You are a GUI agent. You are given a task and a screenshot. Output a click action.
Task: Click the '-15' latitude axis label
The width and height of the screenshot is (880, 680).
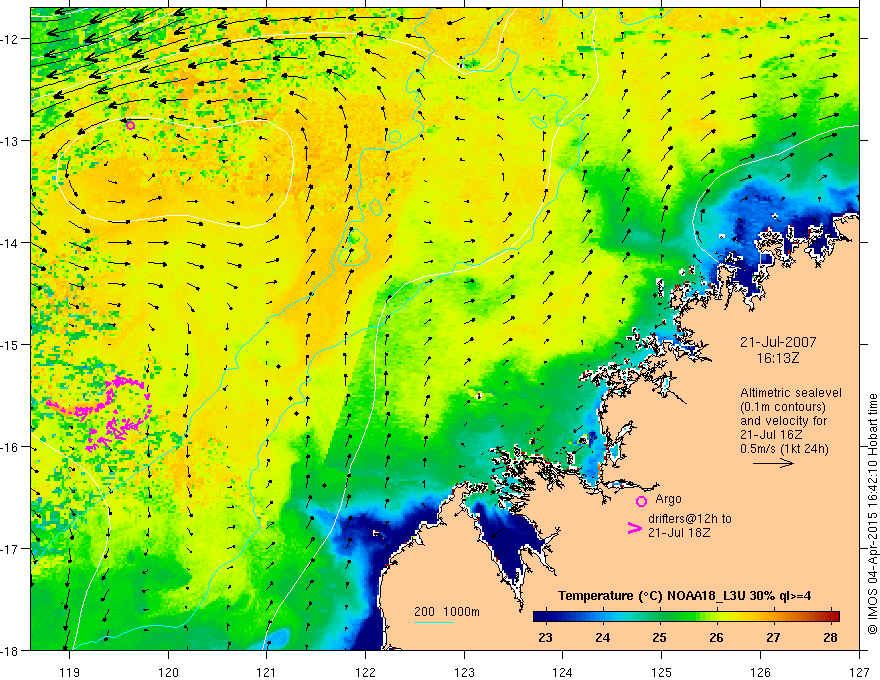pyautogui.click(x=11, y=344)
